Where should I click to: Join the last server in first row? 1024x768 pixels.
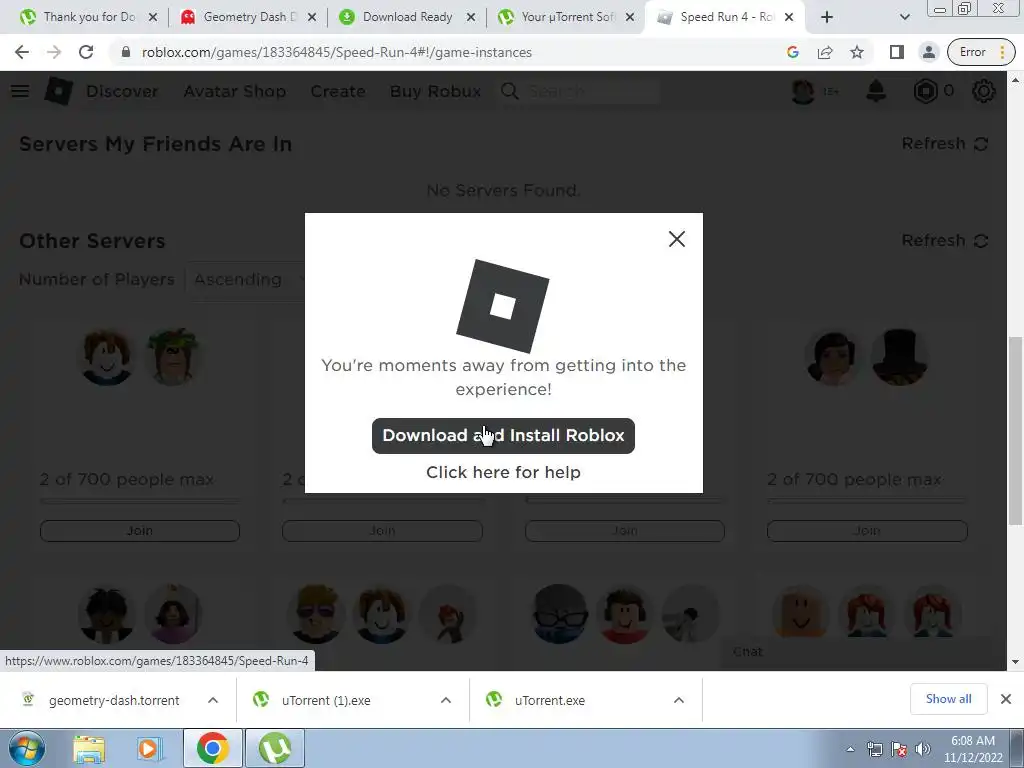pyautogui.click(x=867, y=530)
